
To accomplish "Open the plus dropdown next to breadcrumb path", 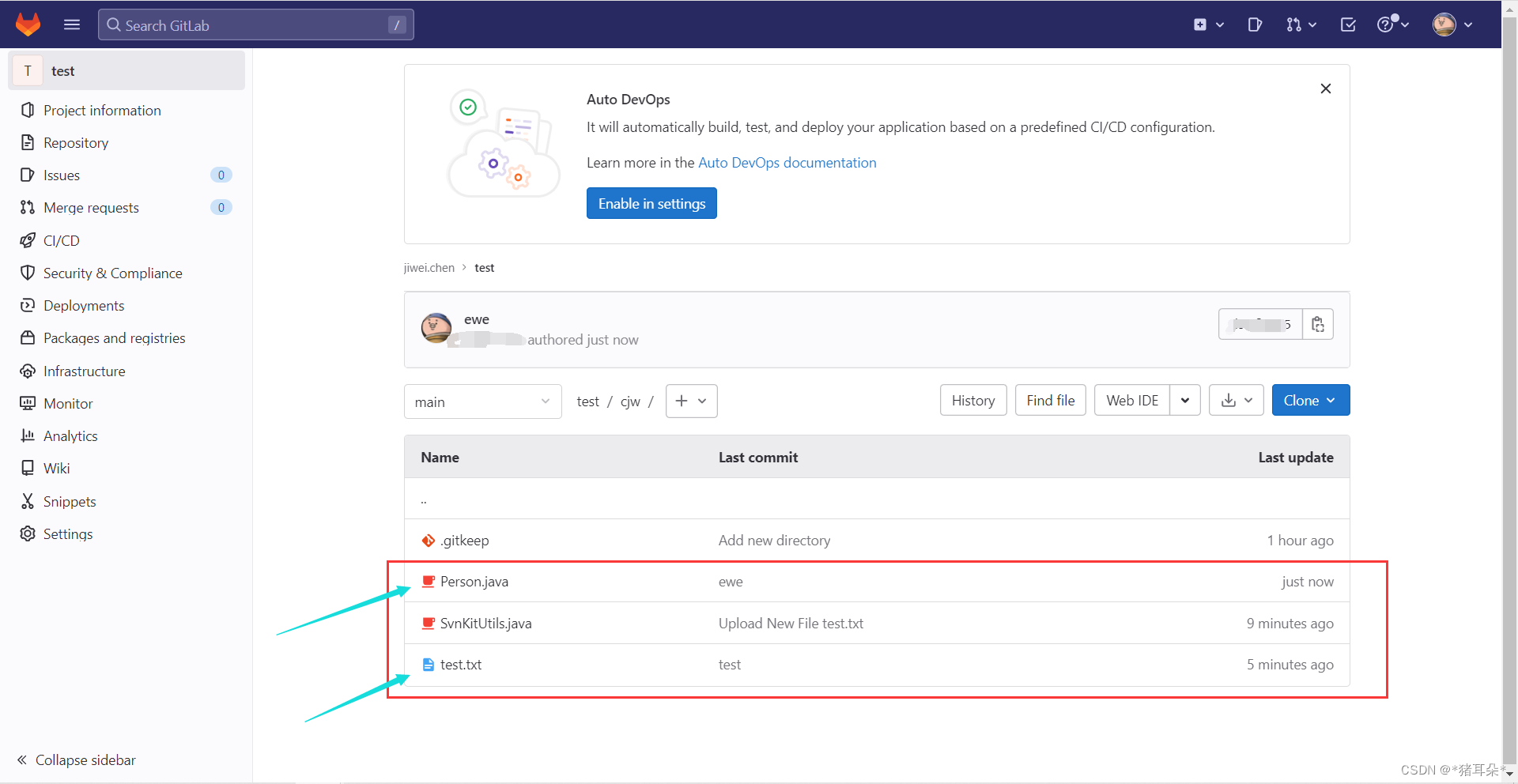I will [691, 401].
